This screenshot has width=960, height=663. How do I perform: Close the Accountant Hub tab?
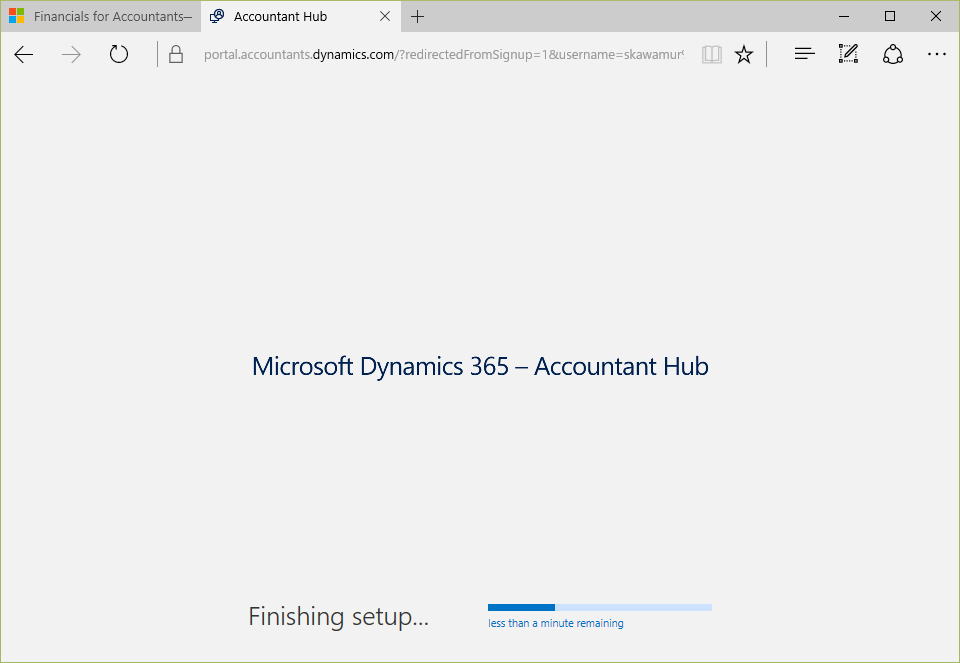click(385, 17)
